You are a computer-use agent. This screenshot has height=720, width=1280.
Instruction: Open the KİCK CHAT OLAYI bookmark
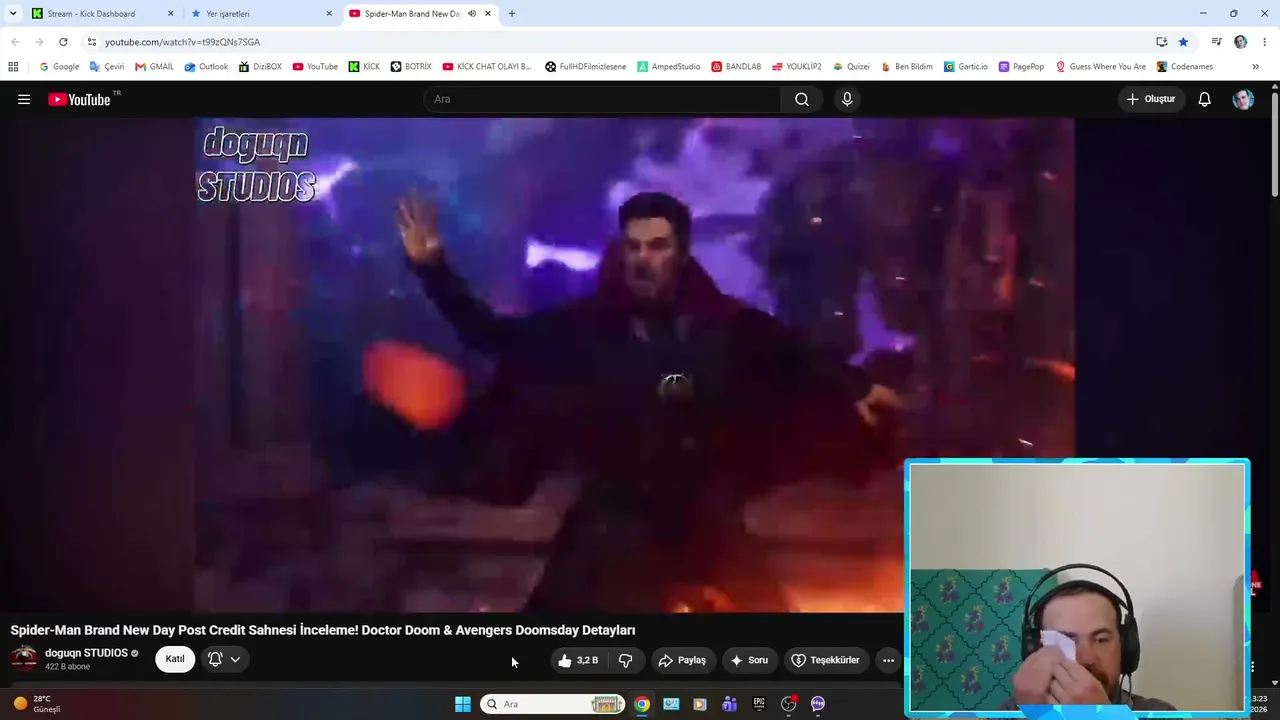[x=487, y=67]
